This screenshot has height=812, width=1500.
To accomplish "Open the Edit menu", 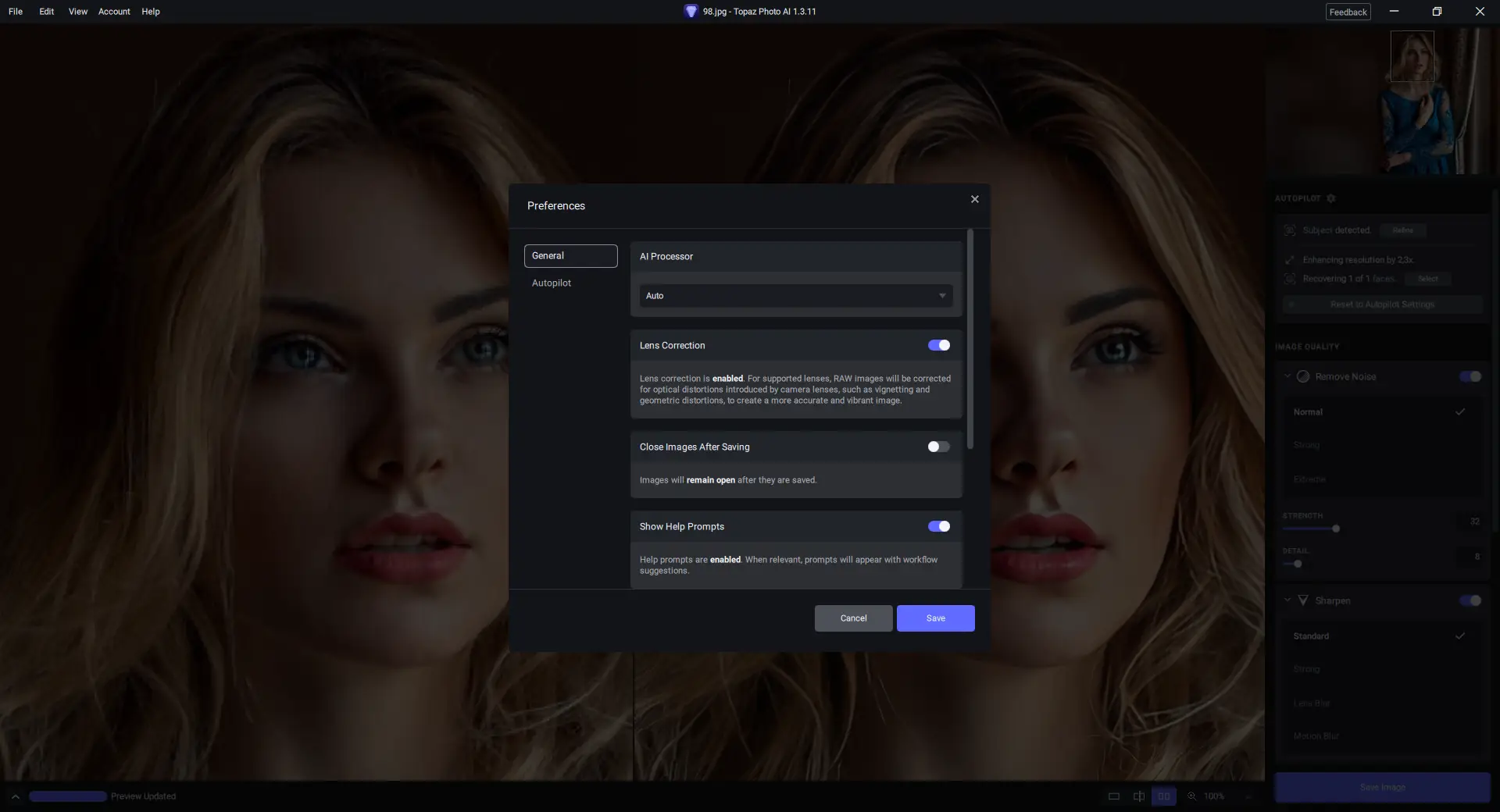I will (47, 12).
